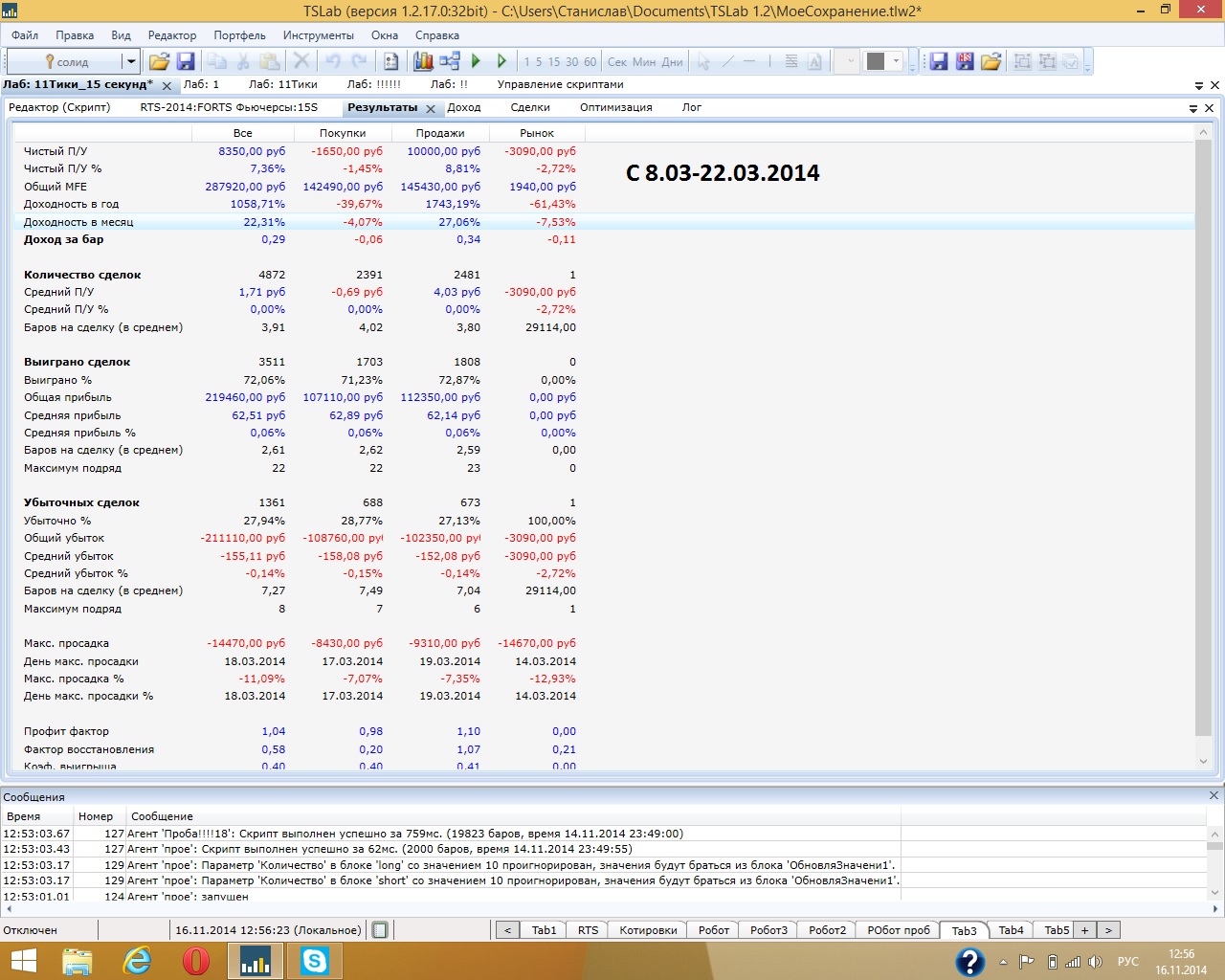Click the first floppy disk save icon
Screen dimensions: 1225x980
pos(186,62)
